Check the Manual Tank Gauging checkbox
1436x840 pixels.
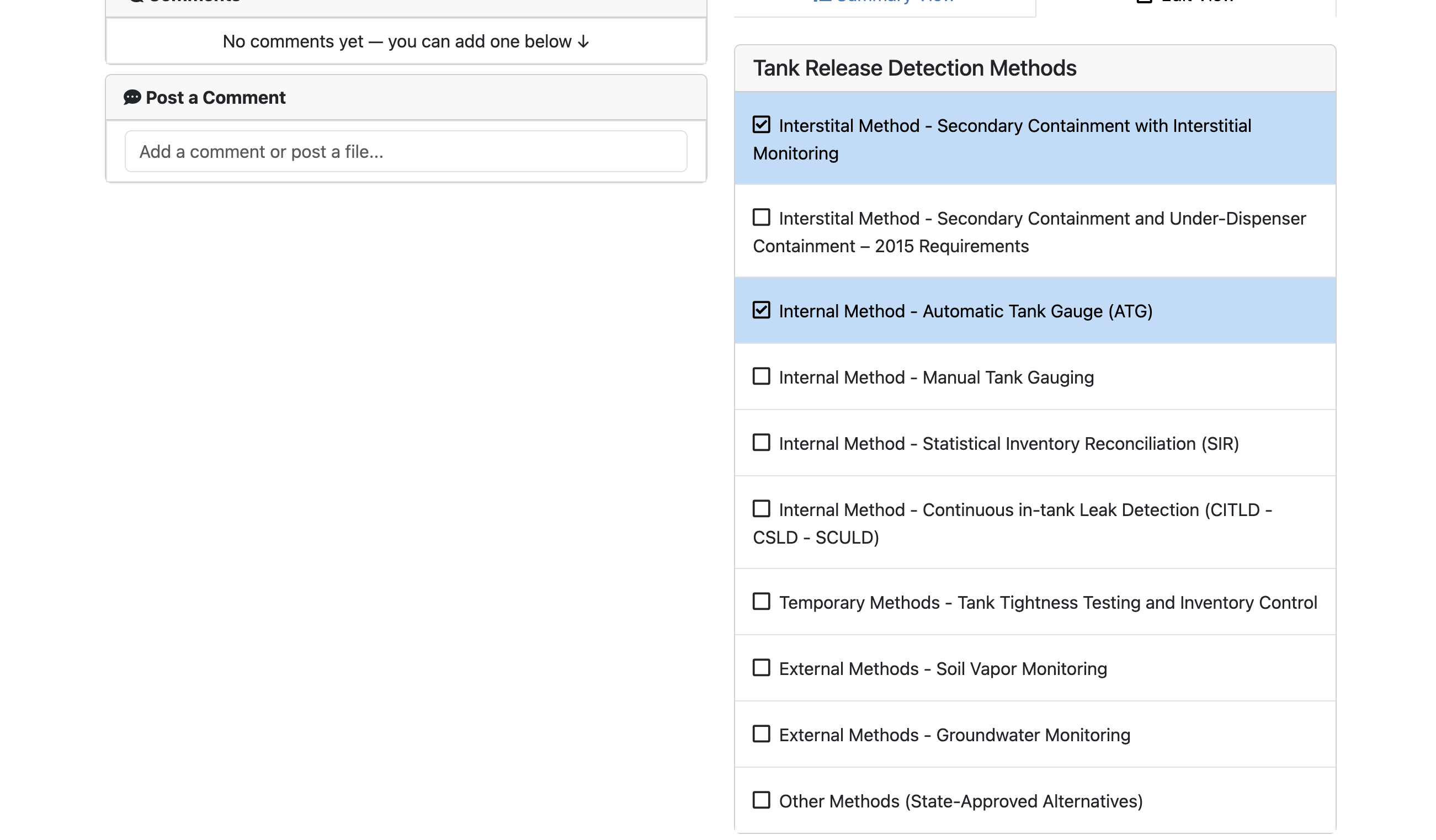click(x=761, y=377)
